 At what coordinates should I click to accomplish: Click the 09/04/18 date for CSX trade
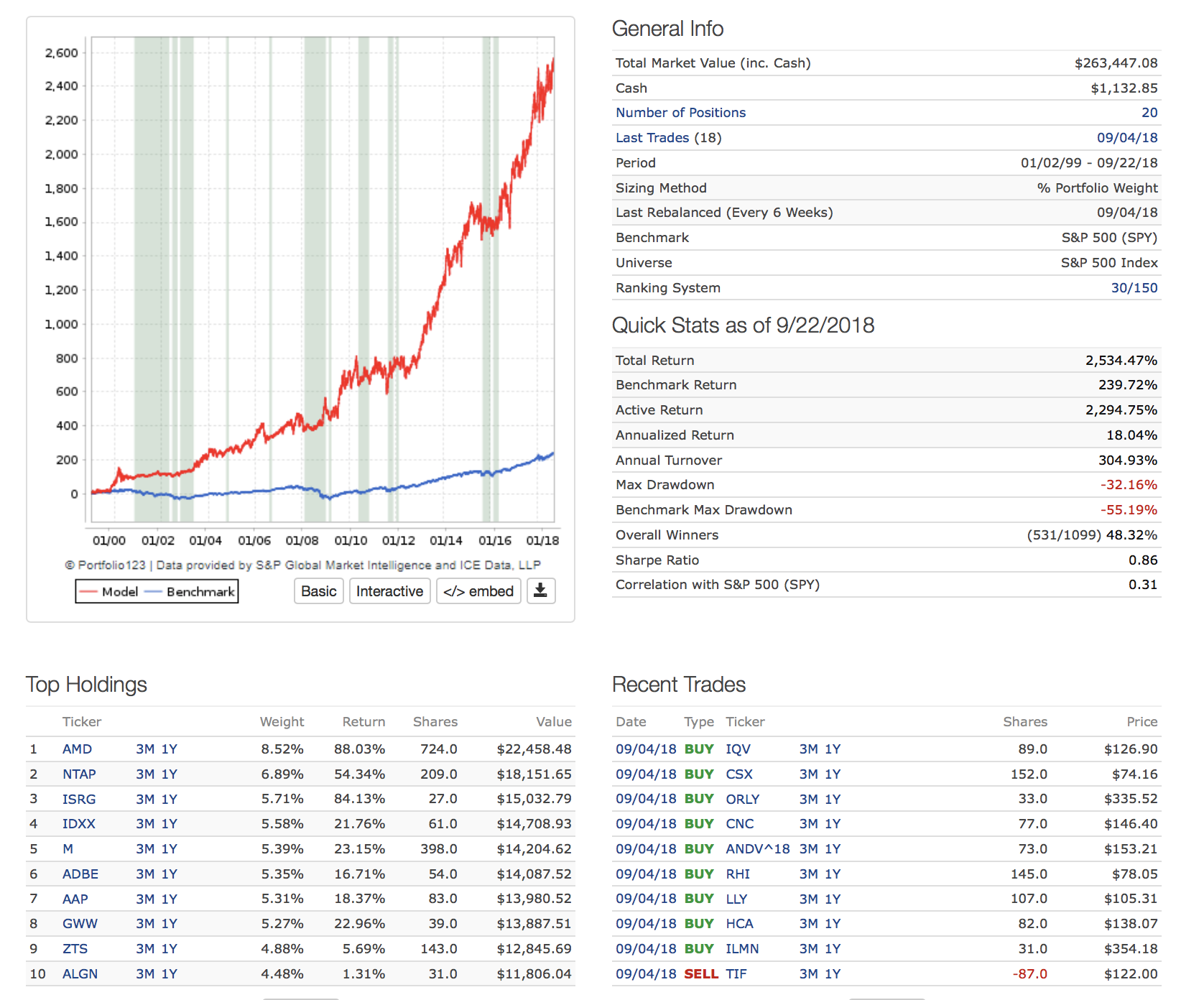(645, 774)
